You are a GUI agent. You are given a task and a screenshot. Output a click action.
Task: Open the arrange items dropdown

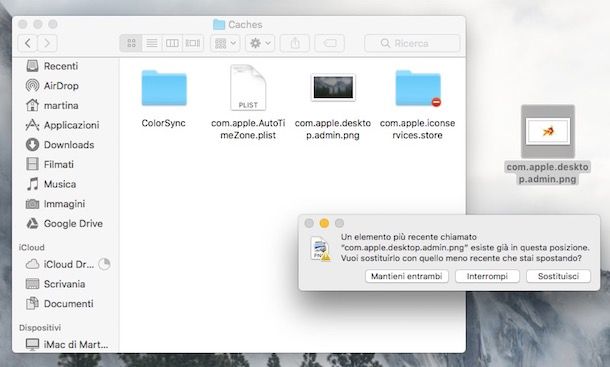click(x=225, y=43)
